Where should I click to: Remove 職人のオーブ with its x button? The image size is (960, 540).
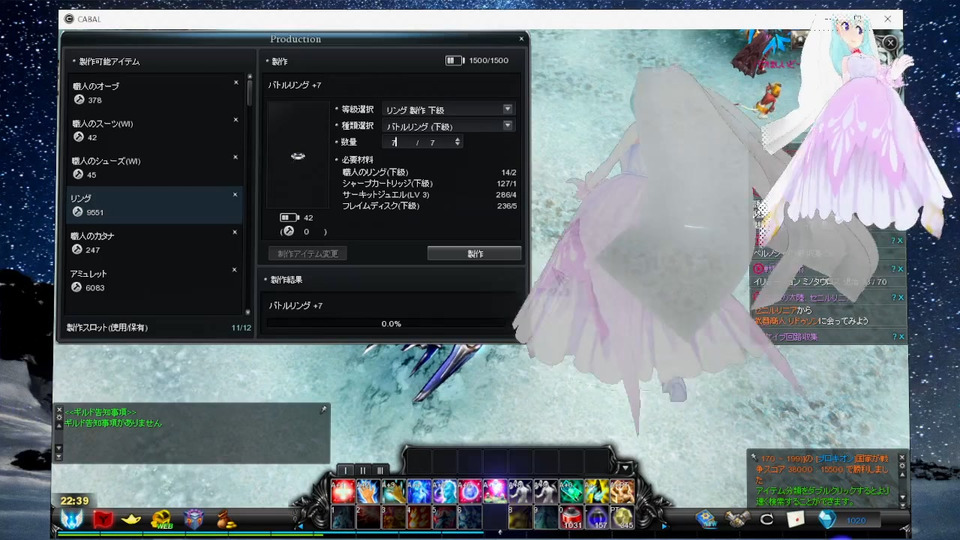pyautogui.click(x=236, y=82)
